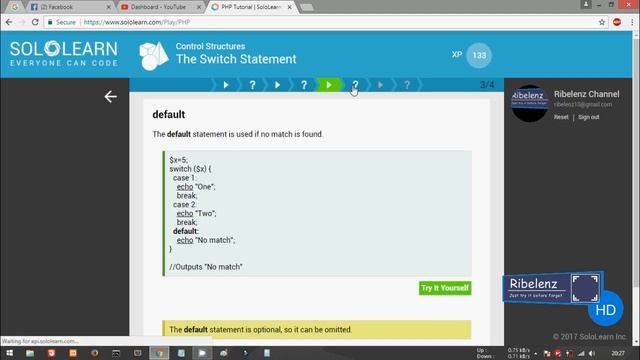This screenshot has width=640, height=360.
Task: Click the greyed-out last quiz step
Action: [x=407, y=85]
